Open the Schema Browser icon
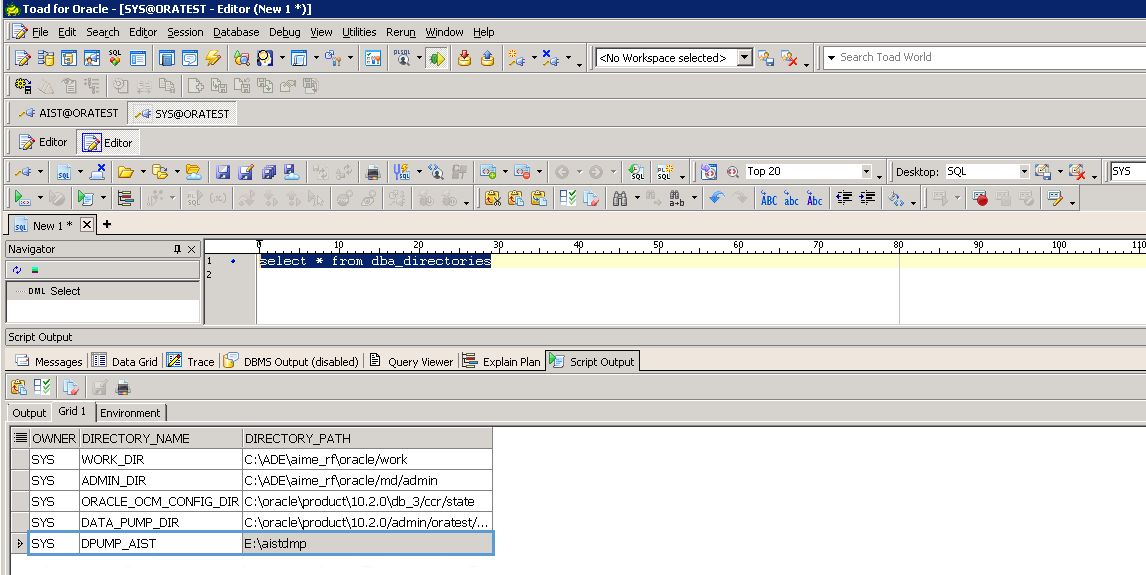The width and height of the screenshot is (1146, 575). coord(45,58)
